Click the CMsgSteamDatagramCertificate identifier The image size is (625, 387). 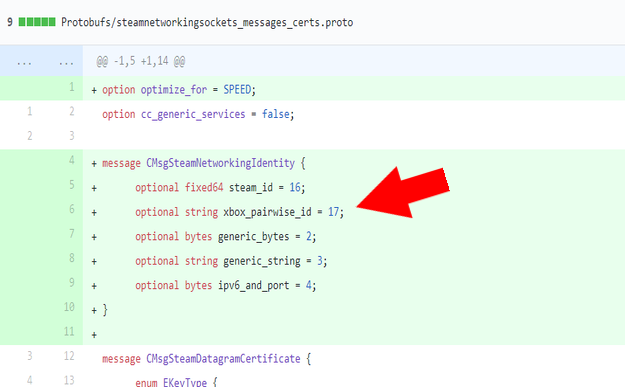pyautogui.click(x=223, y=359)
